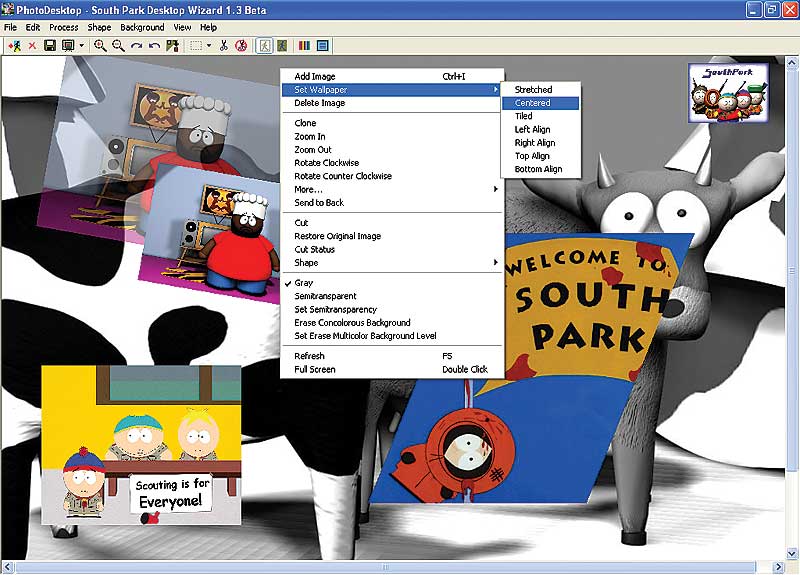Screen dimensions: 800x575
Task: Click the scissors Cut icon
Action: (x=223, y=46)
